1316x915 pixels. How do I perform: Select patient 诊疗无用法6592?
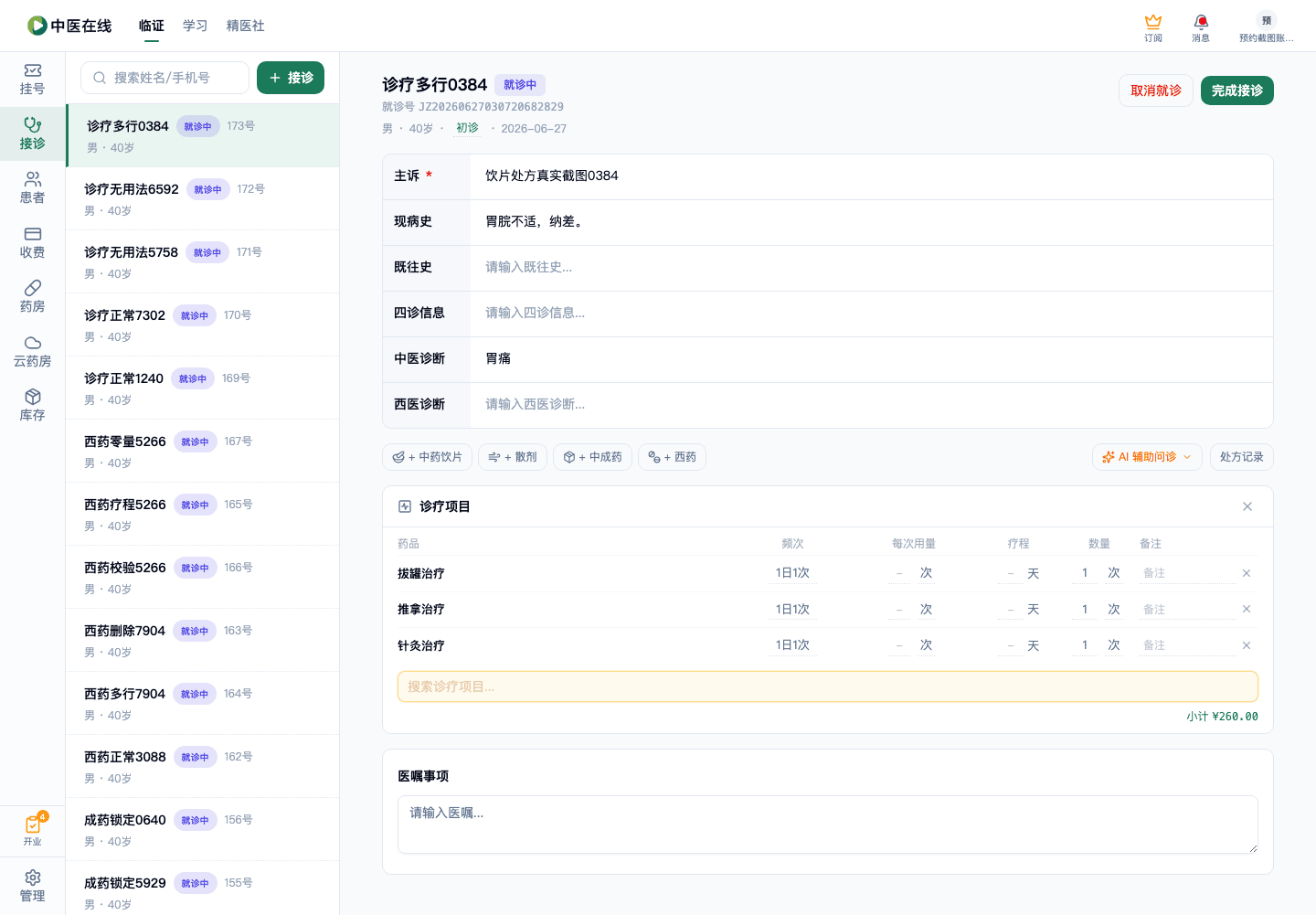(202, 198)
